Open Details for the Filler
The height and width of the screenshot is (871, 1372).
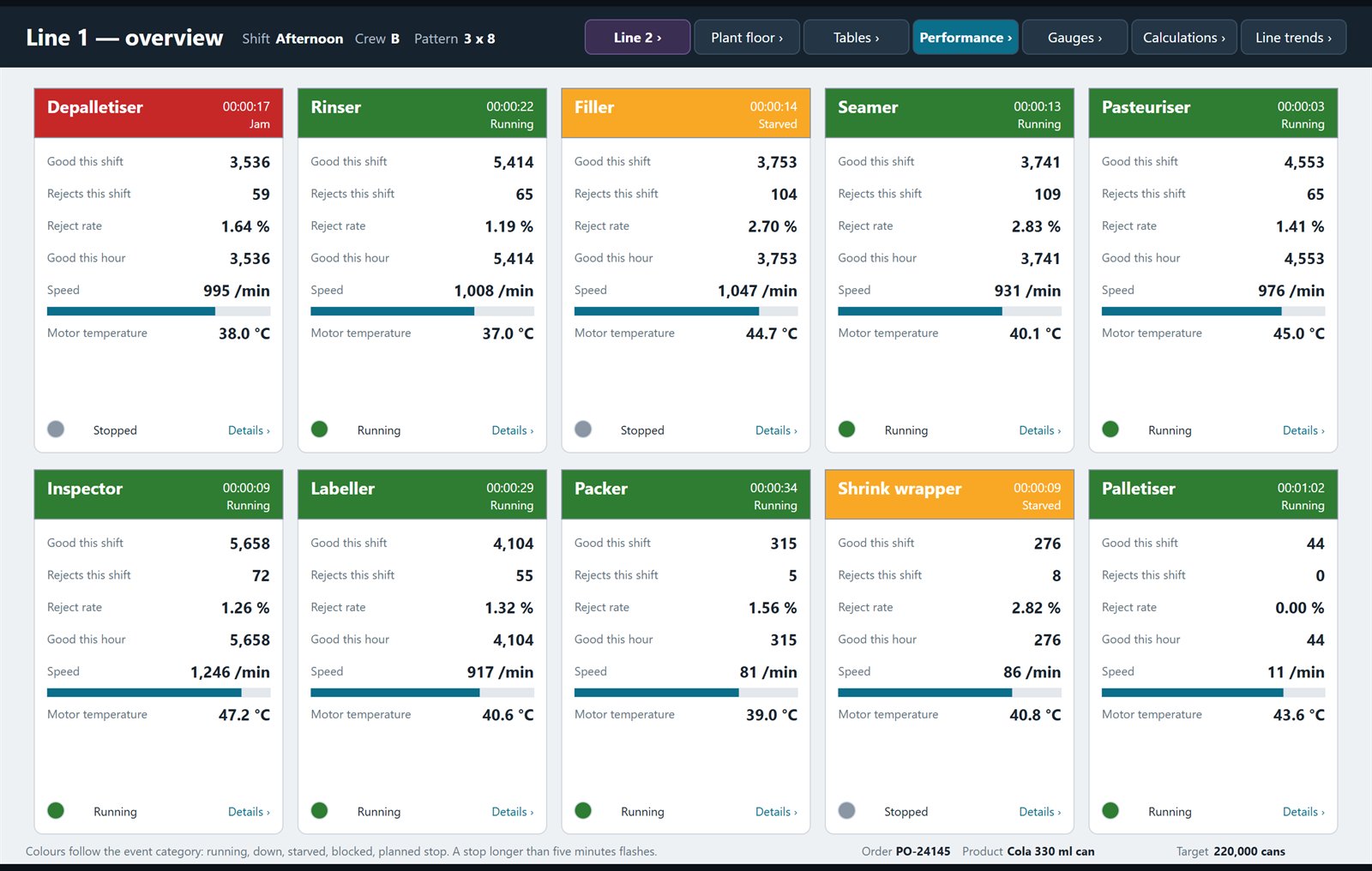pos(776,430)
